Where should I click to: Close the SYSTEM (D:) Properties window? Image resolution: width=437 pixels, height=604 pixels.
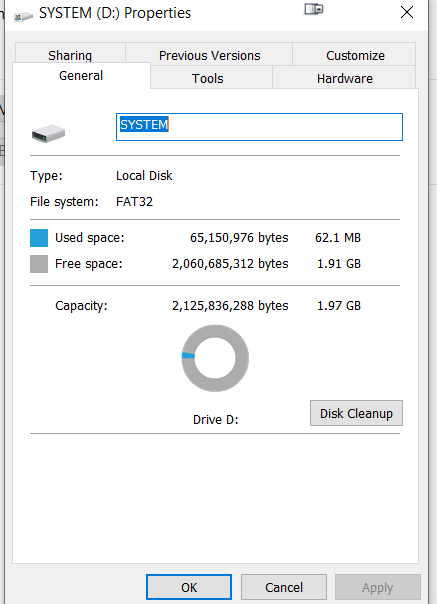pos(407,12)
